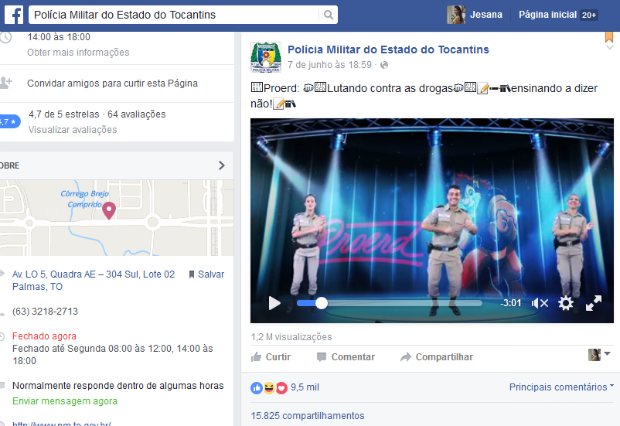
Task: Click Comentar on the post
Action: pyautogui.click(x=346, y=357)
